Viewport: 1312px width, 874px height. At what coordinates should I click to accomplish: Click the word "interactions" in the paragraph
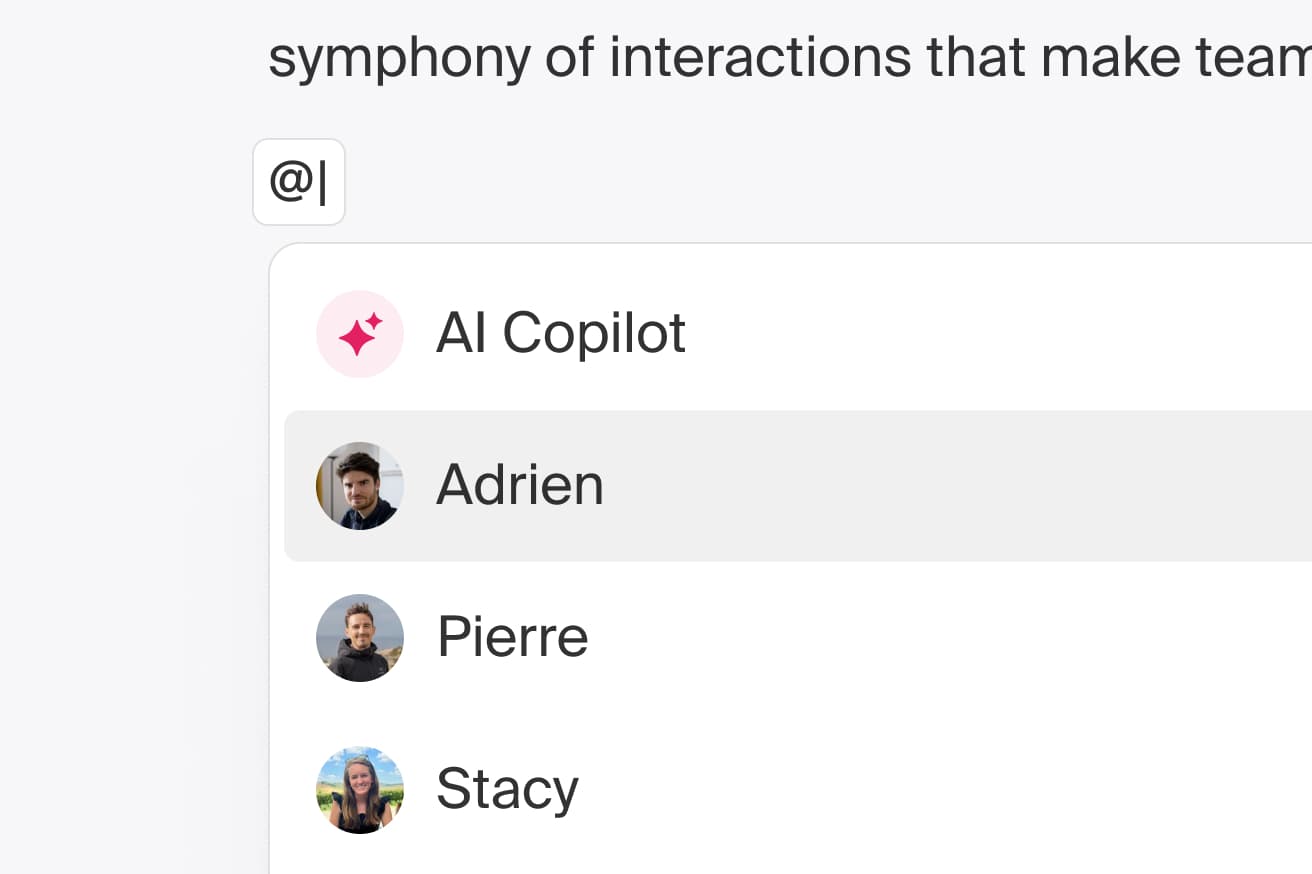[760, 58]
